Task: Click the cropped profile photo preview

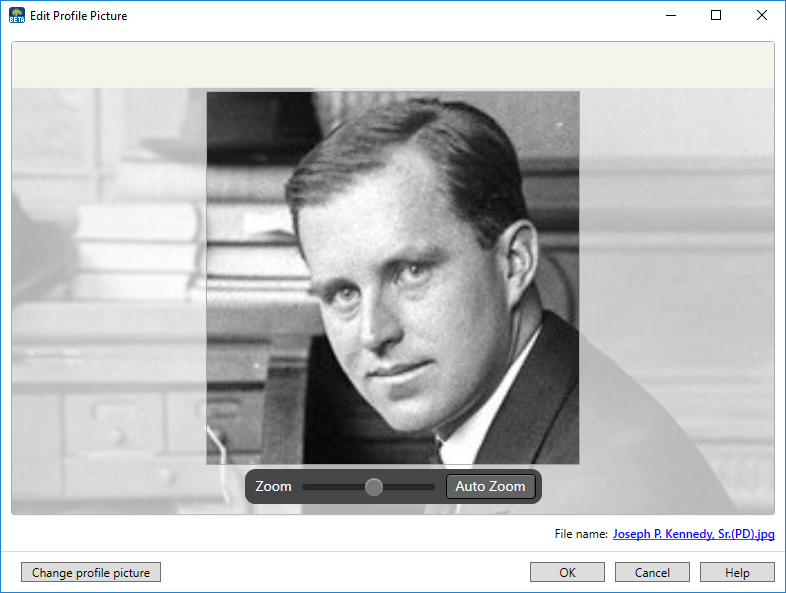Action: click(x=393, y=278)
